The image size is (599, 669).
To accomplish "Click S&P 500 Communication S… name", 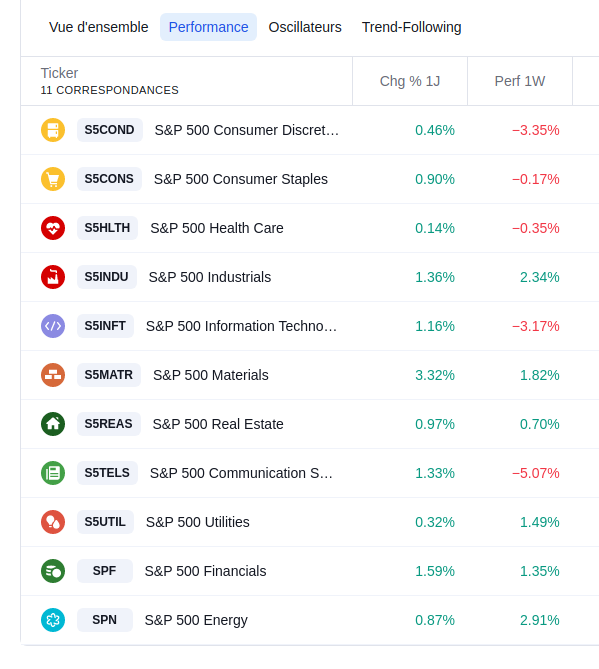I will [x=241, y=474].
